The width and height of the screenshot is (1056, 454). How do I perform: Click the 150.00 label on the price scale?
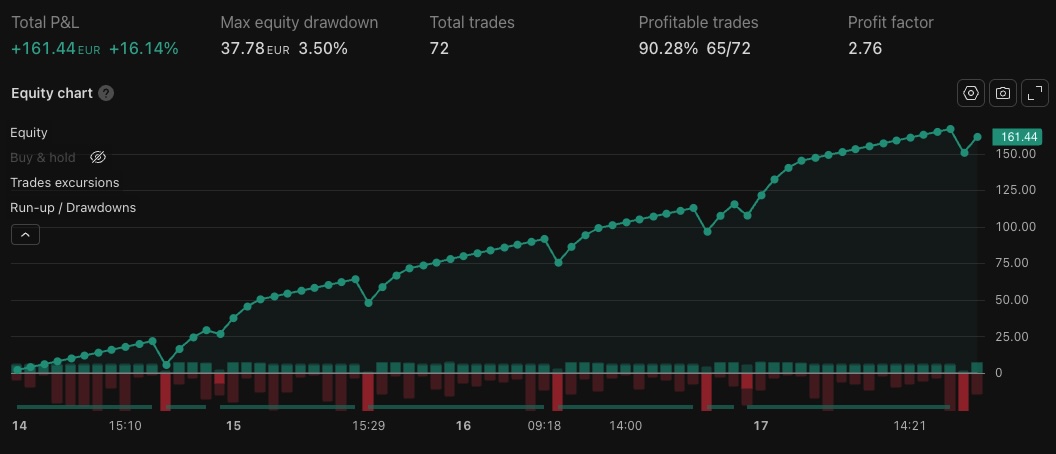[x=1014, y=154]
